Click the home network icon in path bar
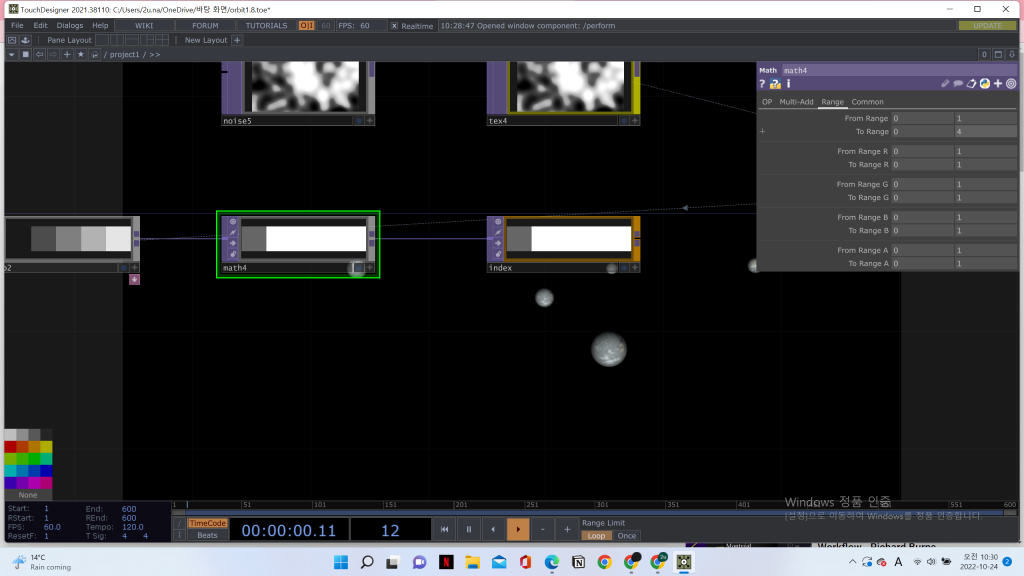Viewport: 1024px width, 576px height. (95, 54)
